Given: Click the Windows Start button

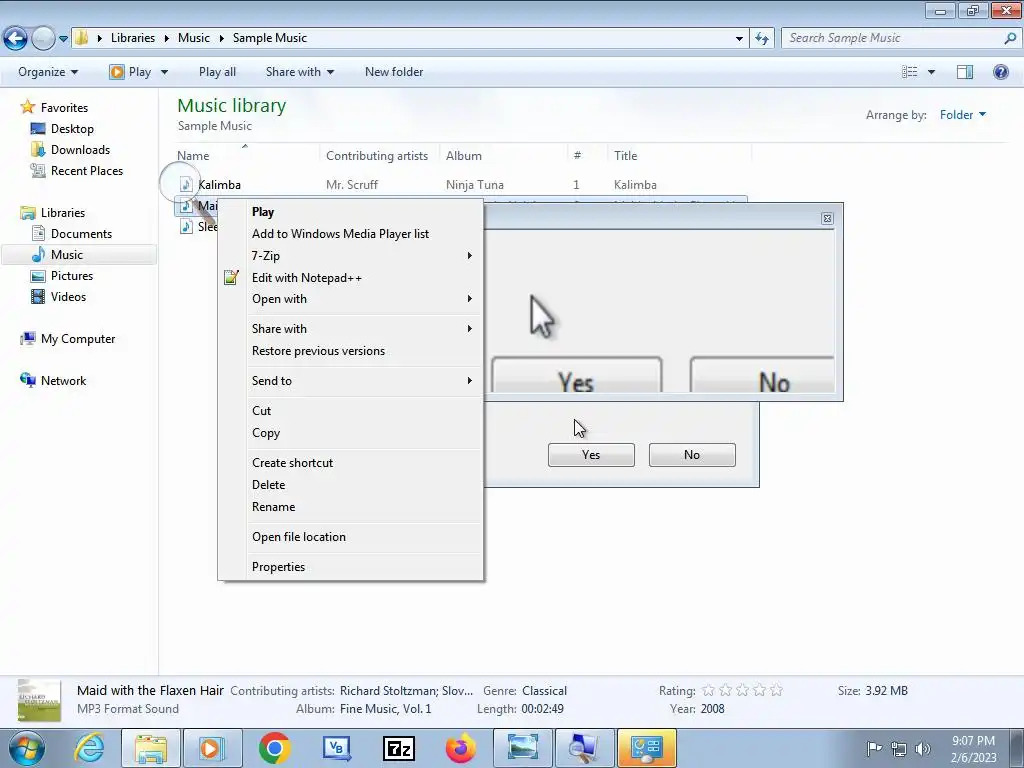Looking at the screenshot, I should 26,748.
